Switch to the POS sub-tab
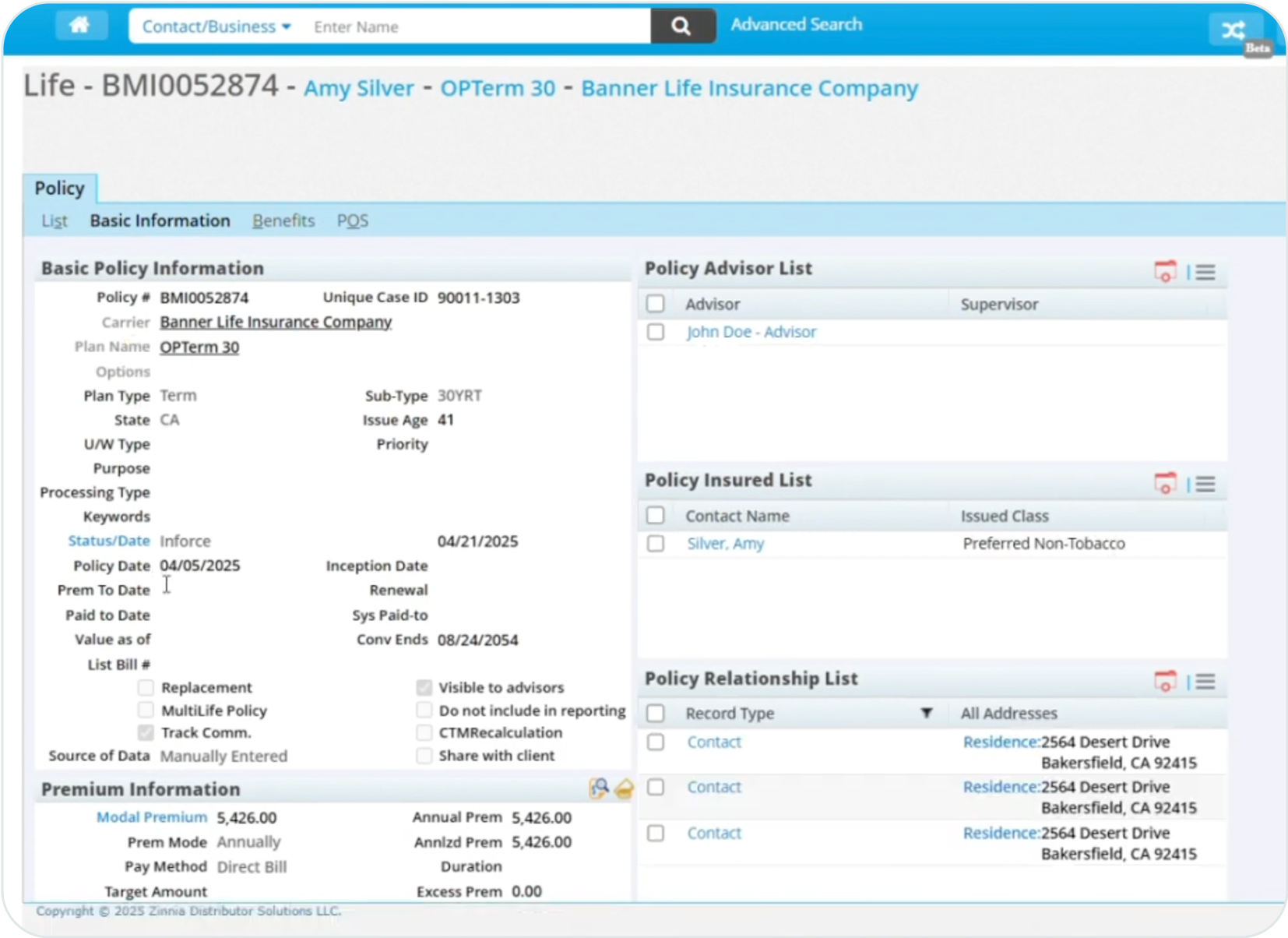 point(353,220)
